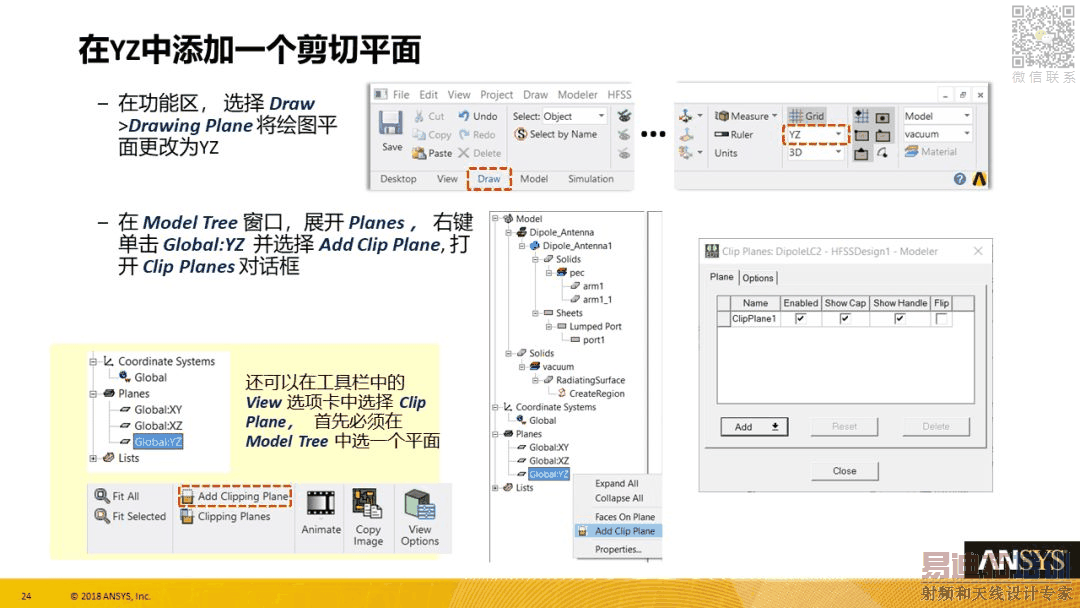Select the arm1_1 tree item
The width and height of the screenshot is (1080, 608).
click(x=596, y=299)
